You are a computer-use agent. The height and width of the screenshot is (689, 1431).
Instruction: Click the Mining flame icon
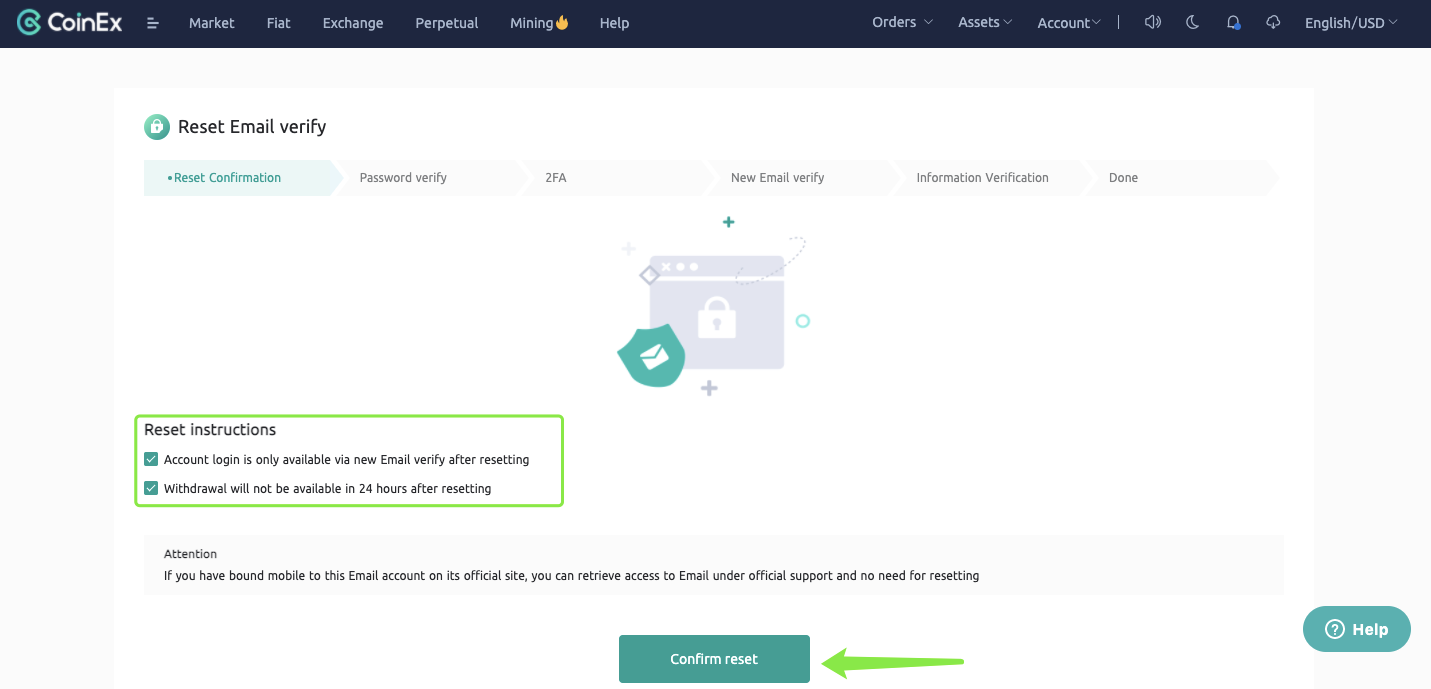click(562, 22)
